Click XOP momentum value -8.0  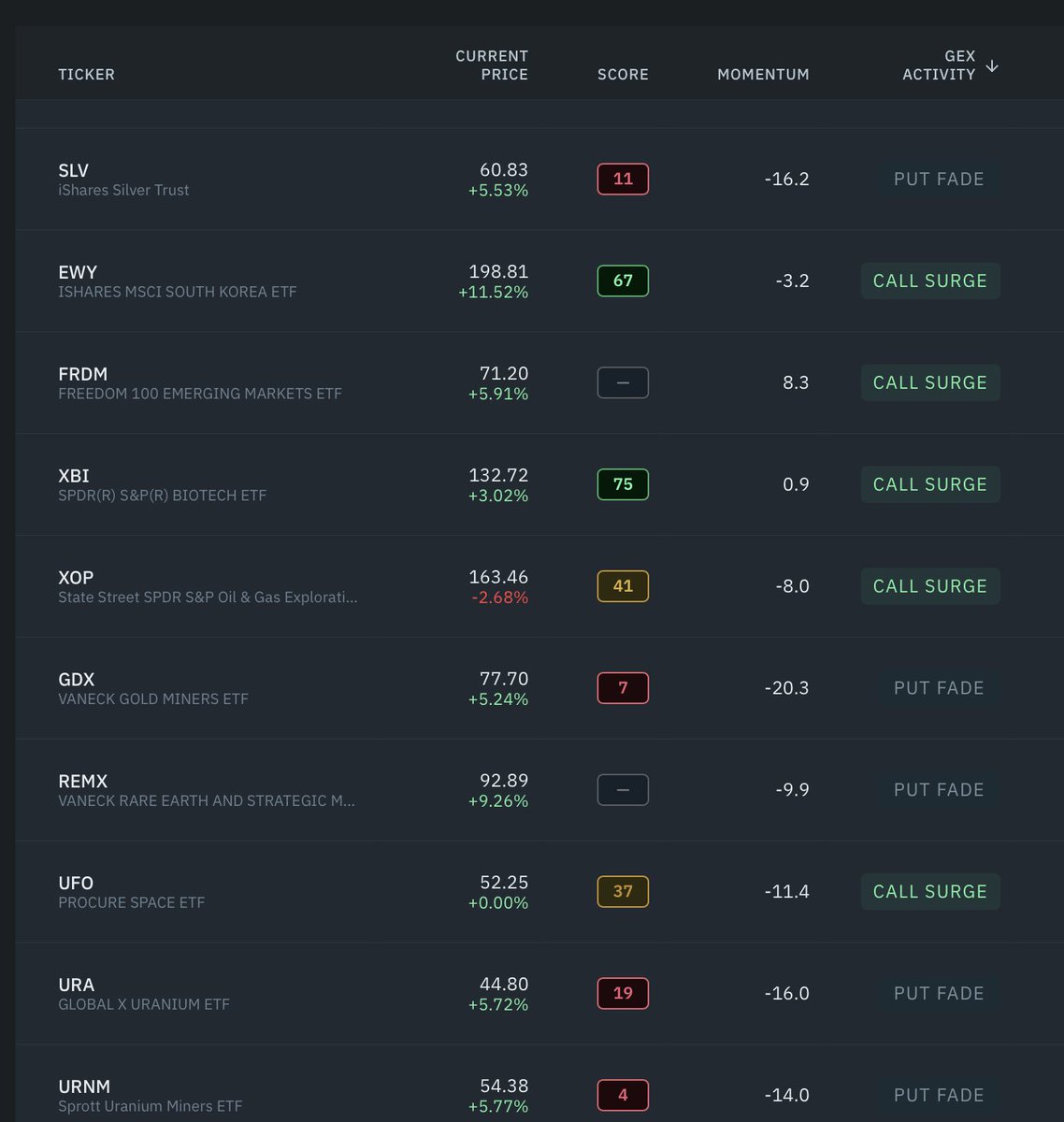tap(792, 587)
